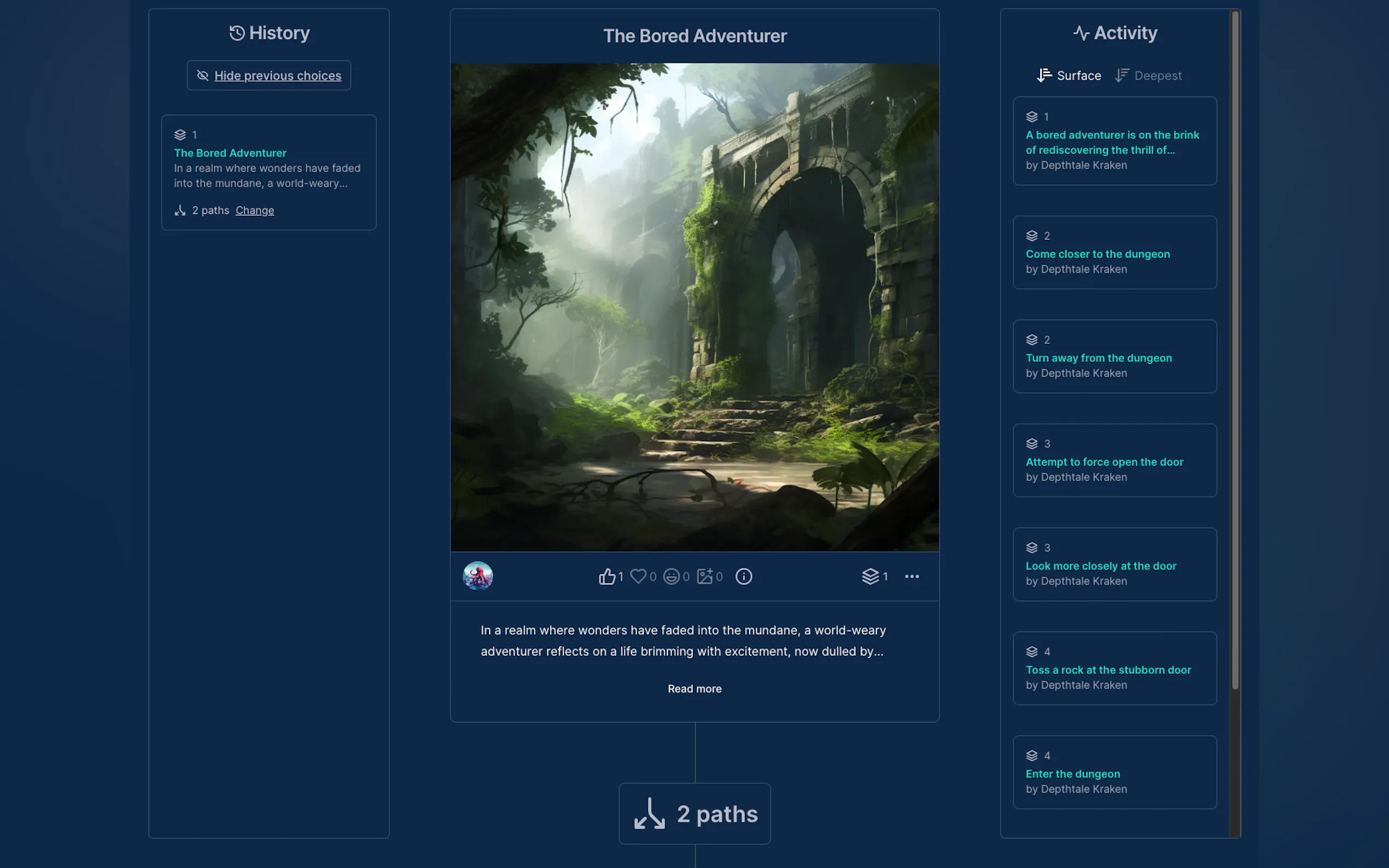This screenshot has width=1389, height=868.
Task: Open The Bored Adventurer history entry
Action: click(230, 153)
